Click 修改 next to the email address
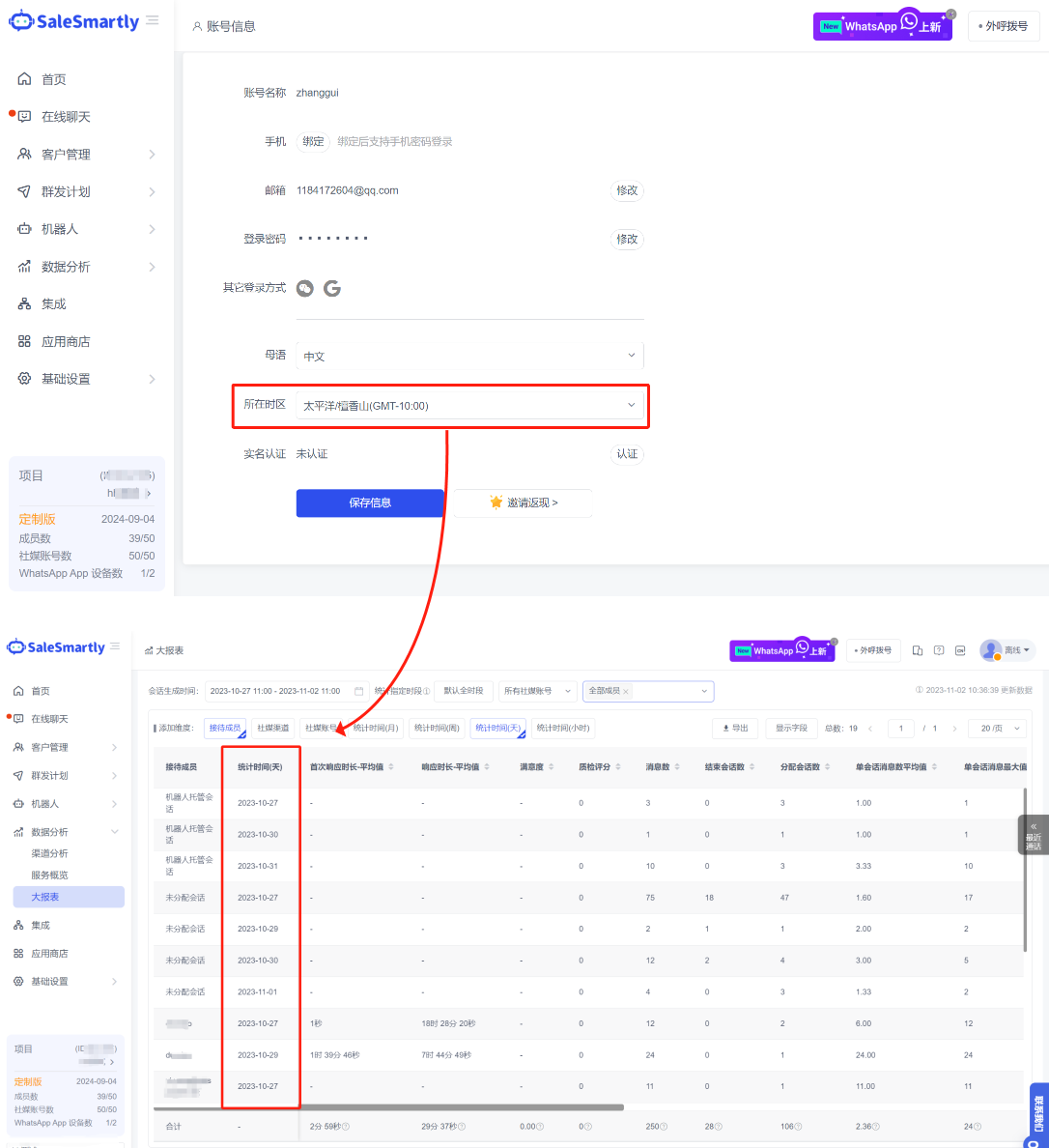The image size is (1049, 1148). 627,190
